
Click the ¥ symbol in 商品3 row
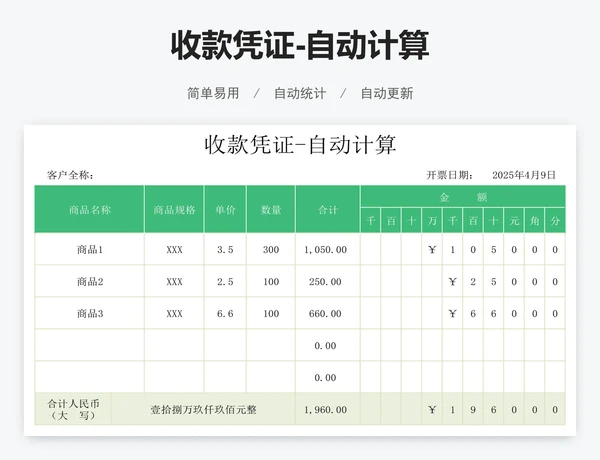[452, 314]
